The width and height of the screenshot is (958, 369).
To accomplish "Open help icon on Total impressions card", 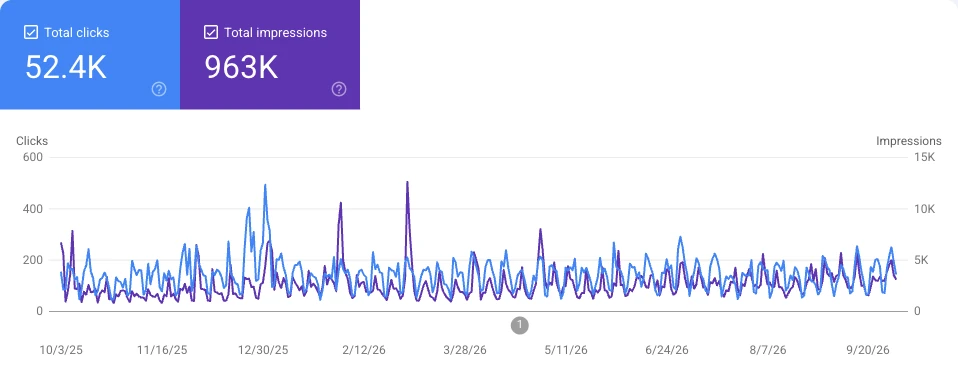I will pyautogui.click(x=339, y=90).
